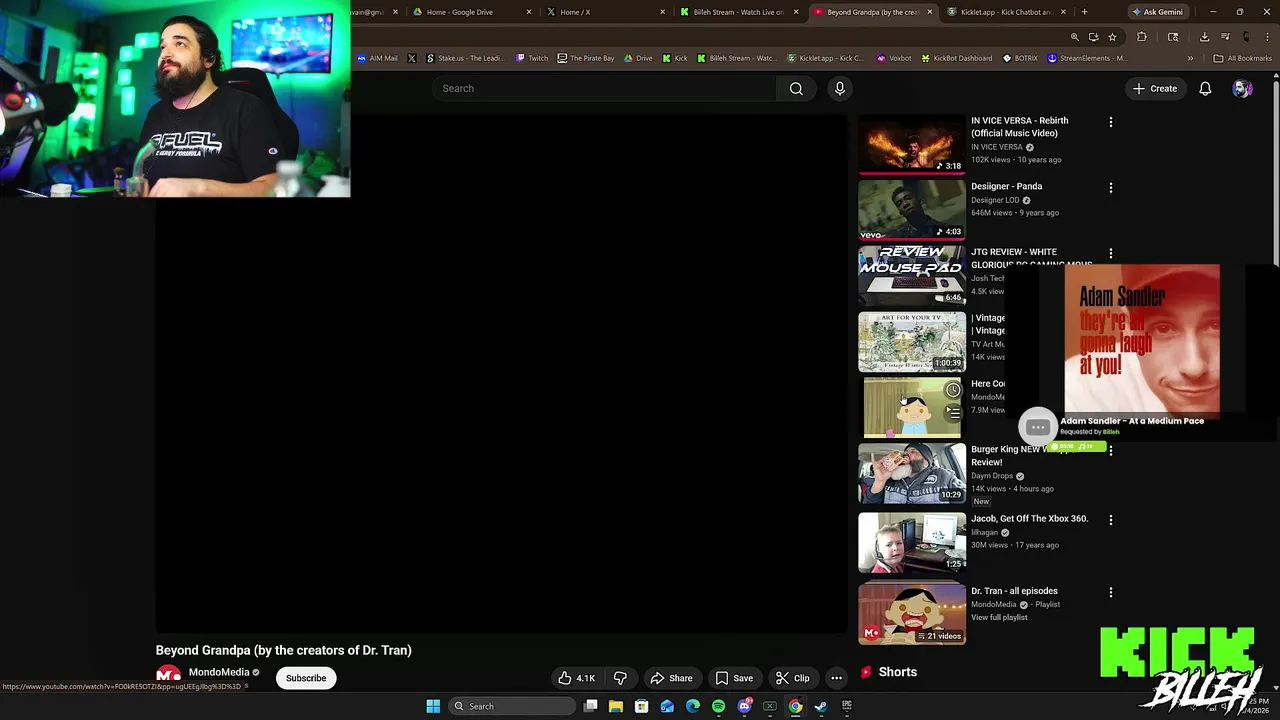Open the Stake.us bookmark

click(x=464, y=58)
